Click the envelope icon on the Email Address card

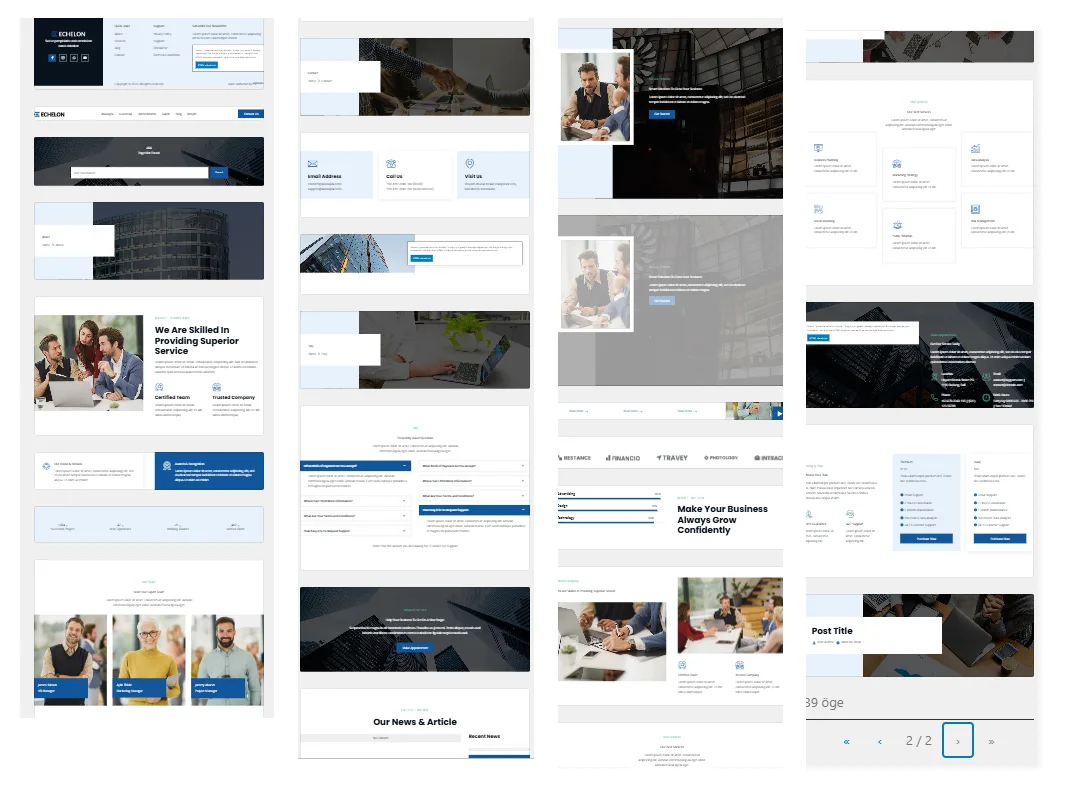click(312, 163)
